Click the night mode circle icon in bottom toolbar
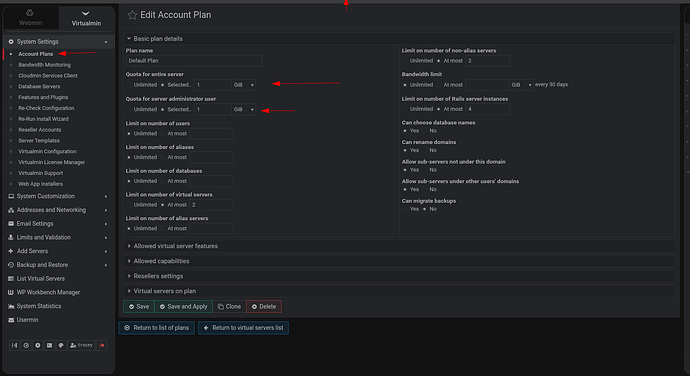The image size is (690, 376). (x=26, y=345)
